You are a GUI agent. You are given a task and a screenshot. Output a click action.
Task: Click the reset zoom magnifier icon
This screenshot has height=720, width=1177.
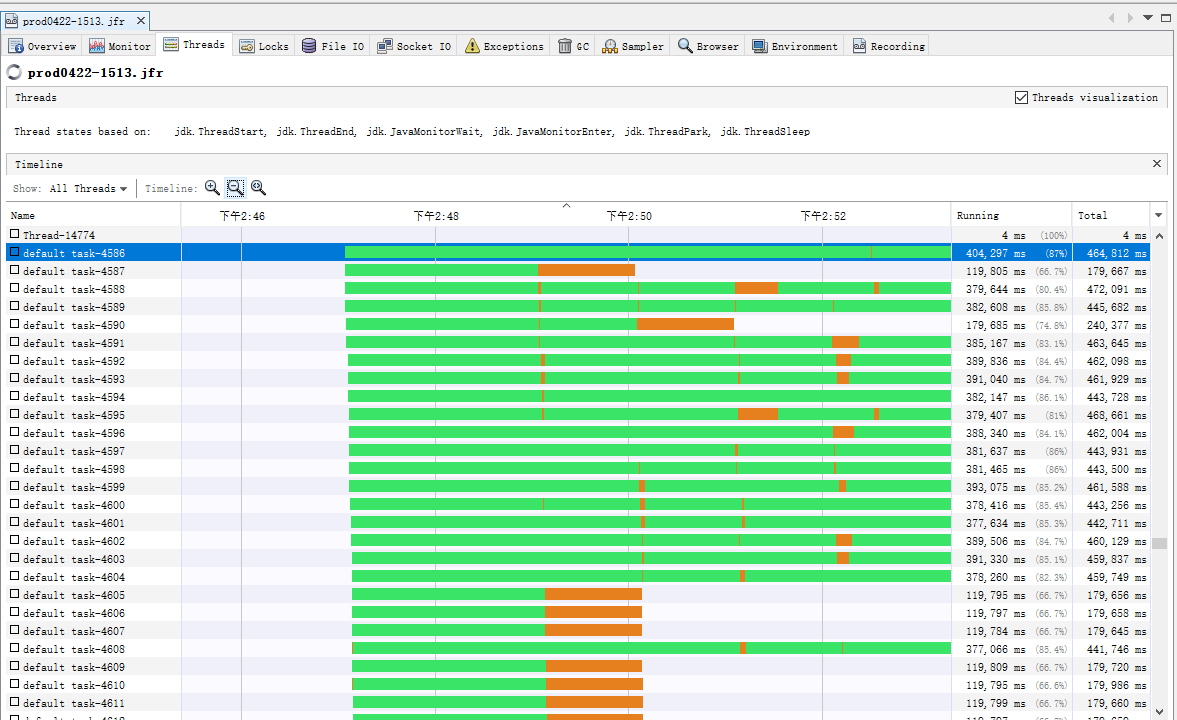(258, 187)
